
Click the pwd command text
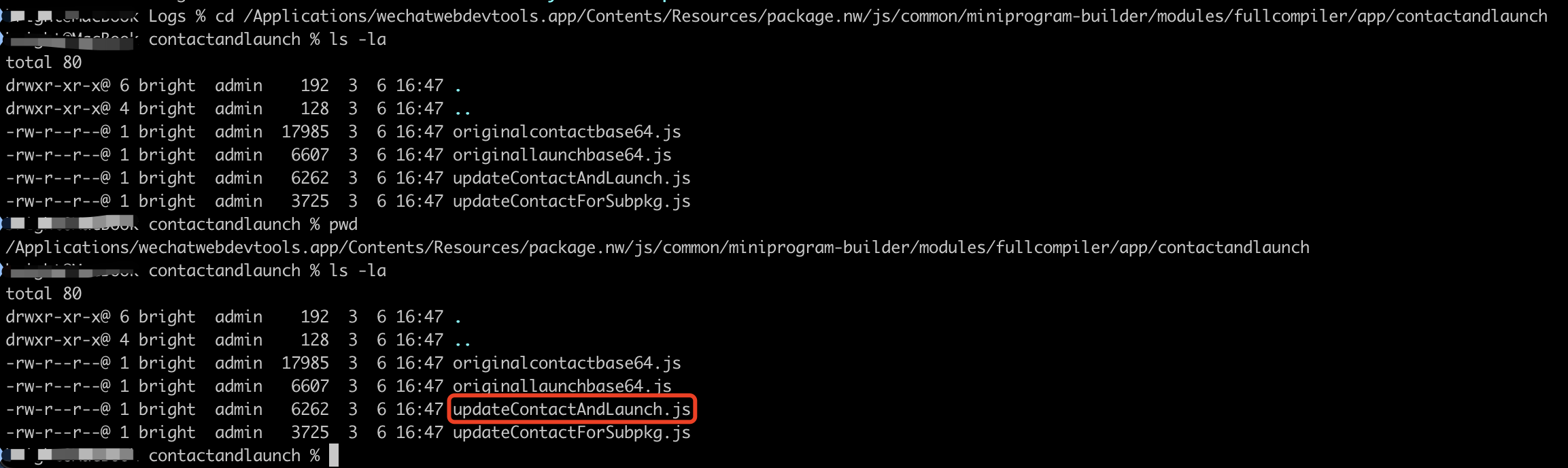[343, 225]
